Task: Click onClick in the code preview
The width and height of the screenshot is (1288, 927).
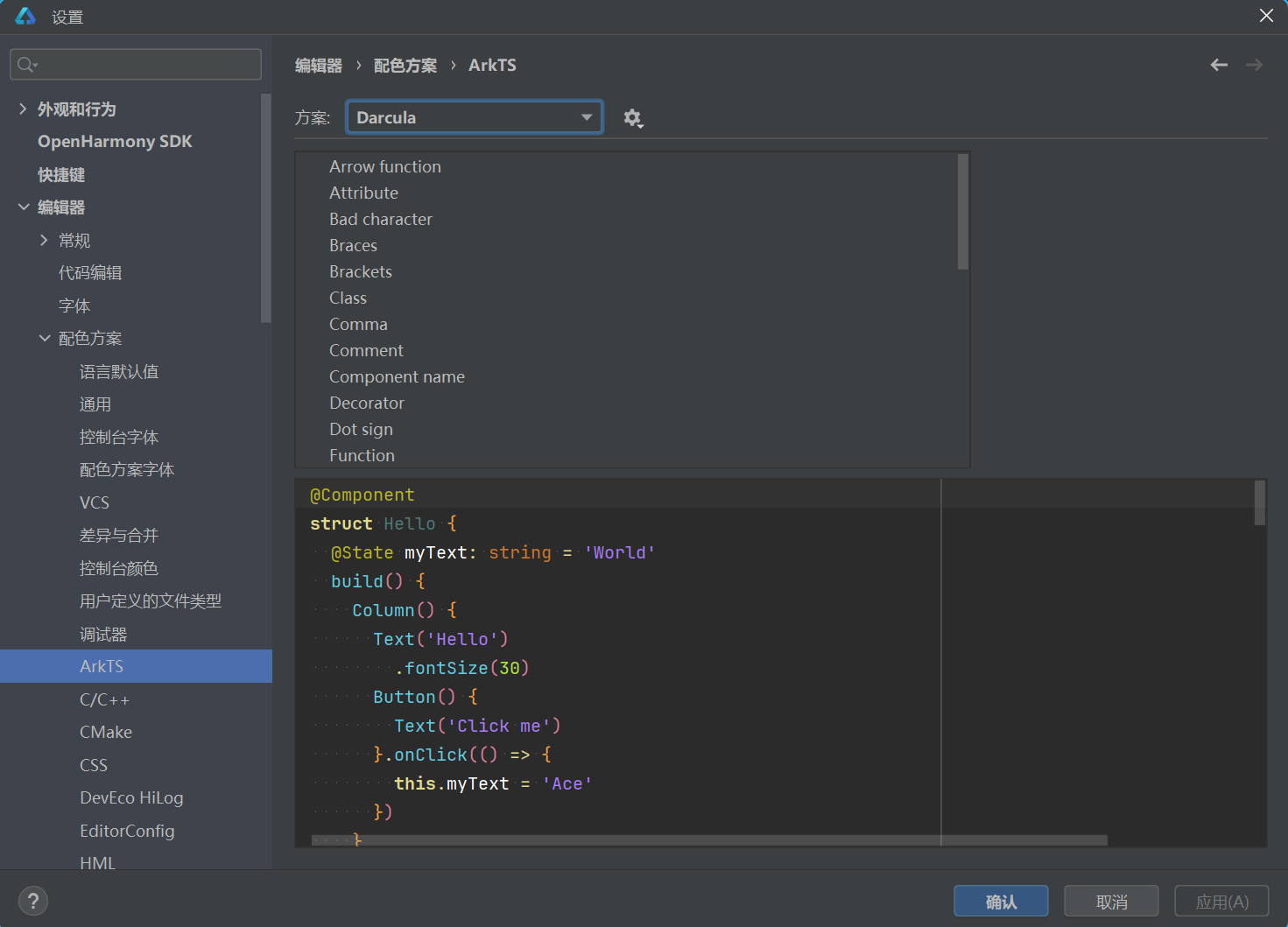Action: (x=431, y=755)
